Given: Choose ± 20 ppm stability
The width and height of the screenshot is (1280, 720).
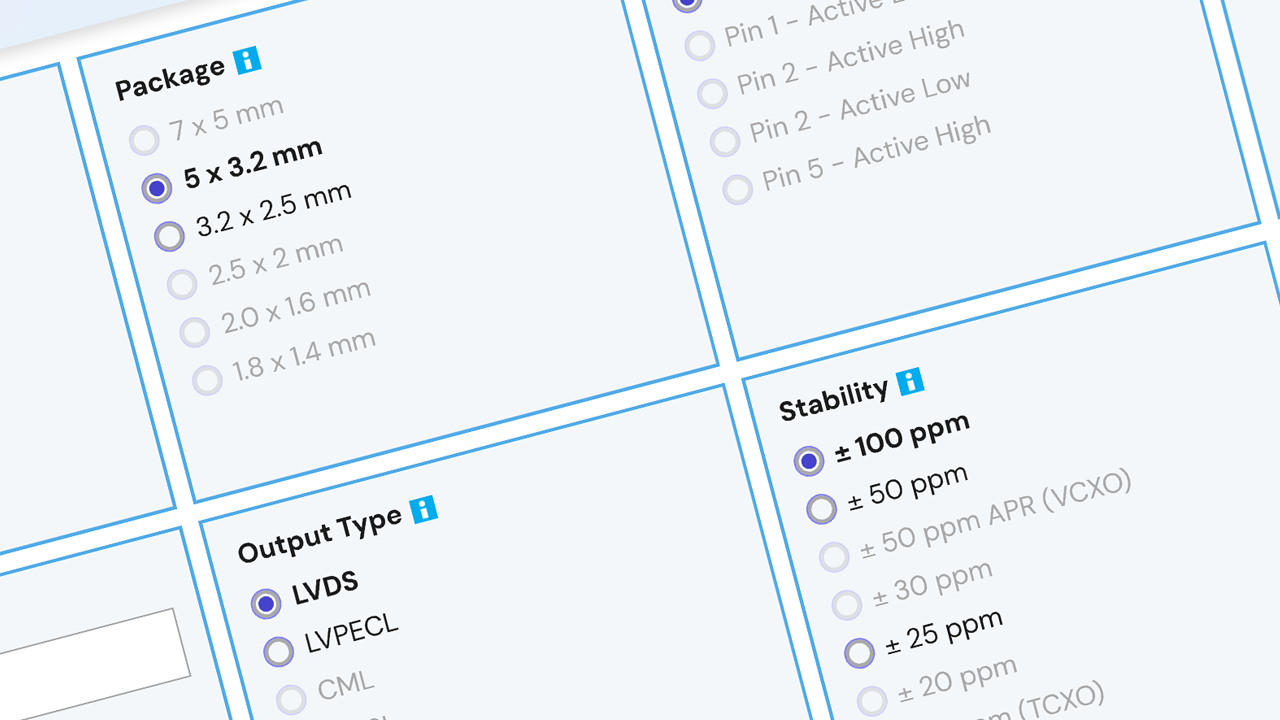Looking at the screenshot, I should tap(871, 701).
